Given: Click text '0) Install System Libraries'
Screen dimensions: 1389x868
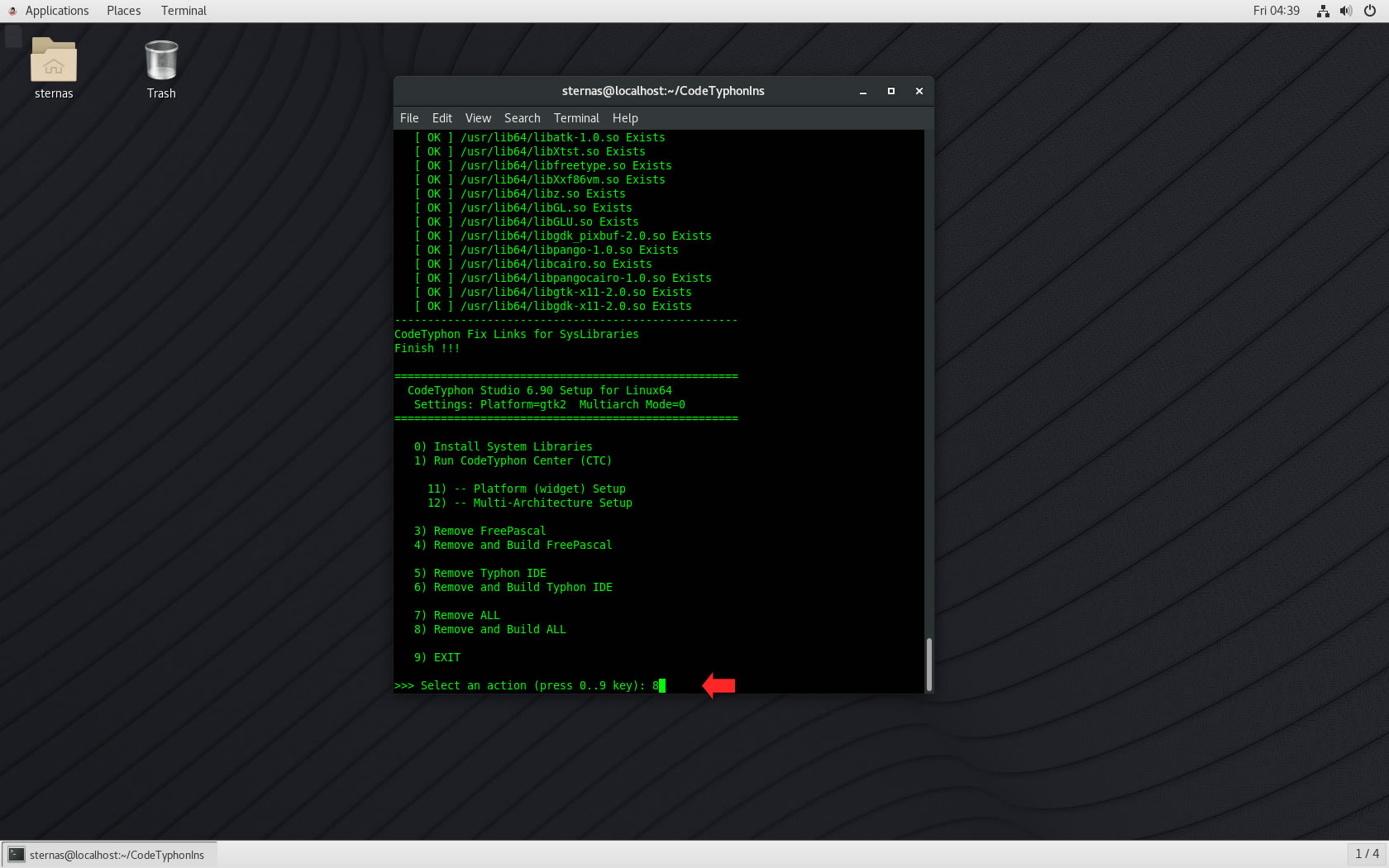Looking at the screenshot, I should 504,446.
